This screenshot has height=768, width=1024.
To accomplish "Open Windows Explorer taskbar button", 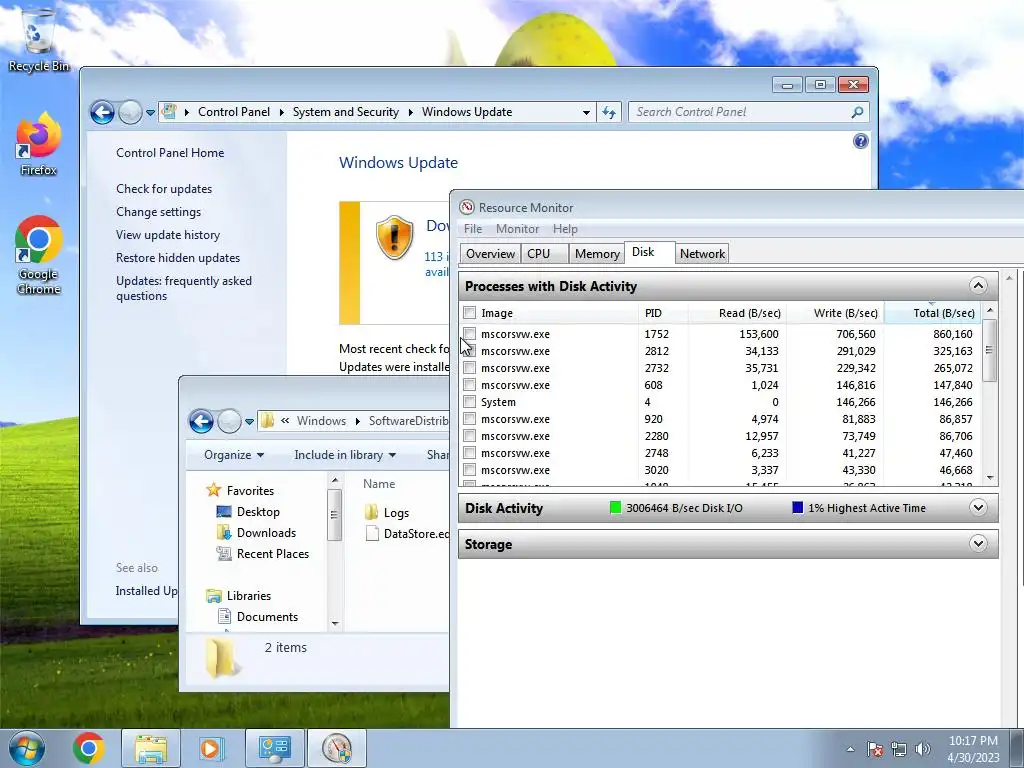I will (x=151, y=748).
